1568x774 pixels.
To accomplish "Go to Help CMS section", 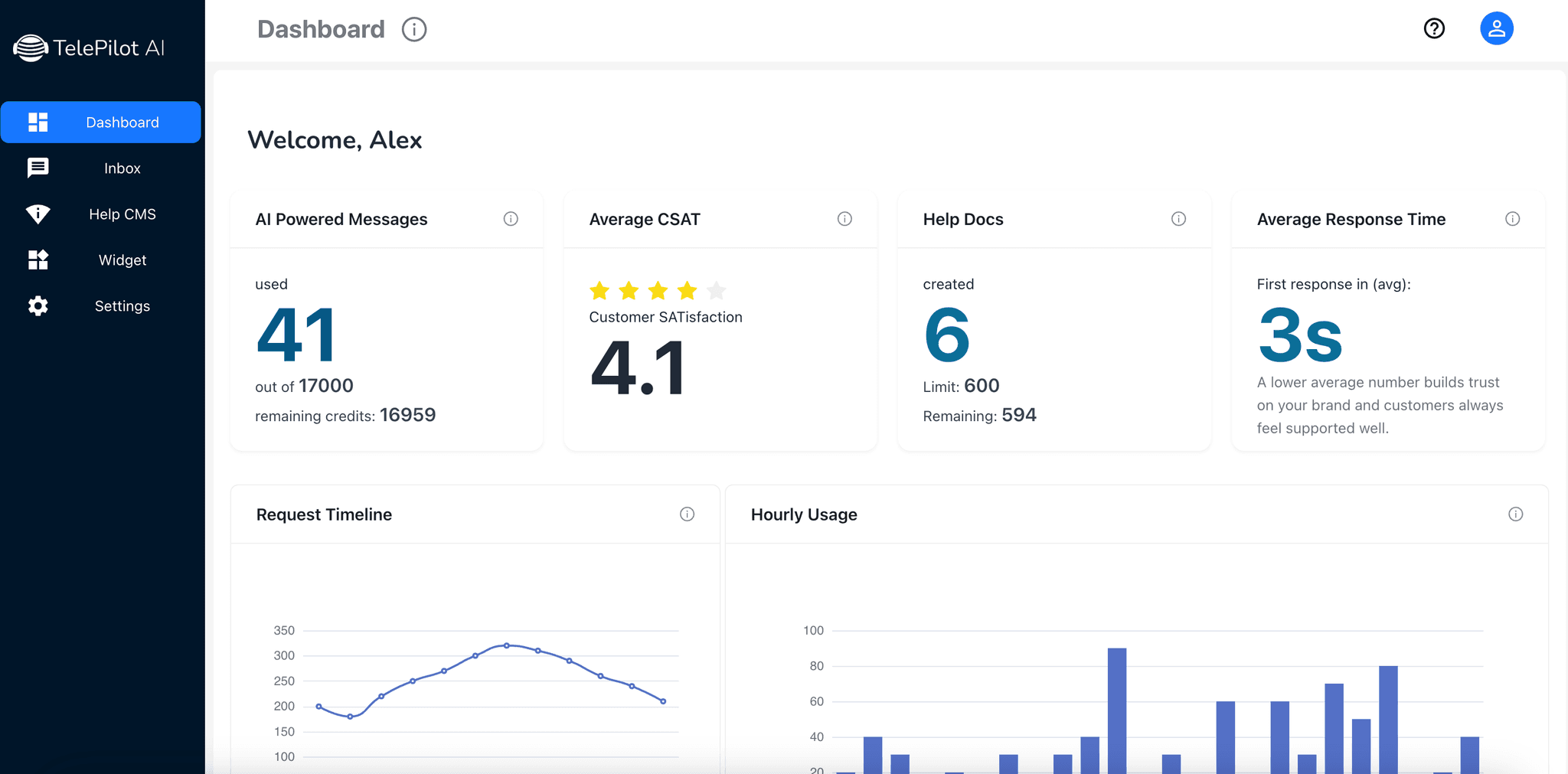I will click(101, 214).
